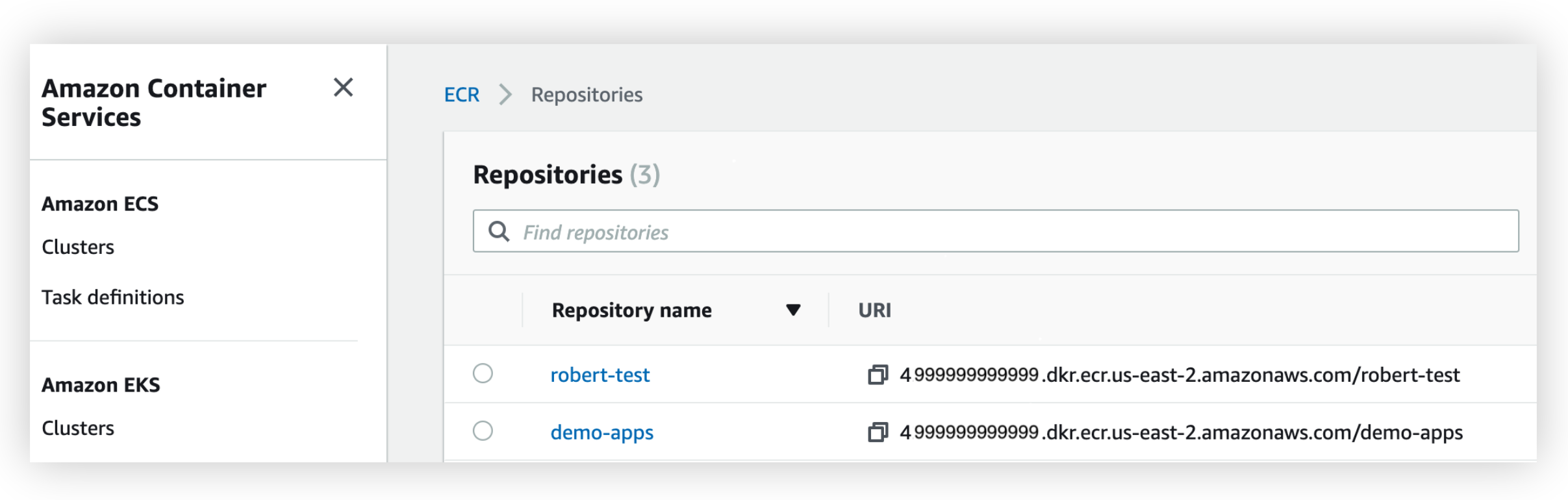The image size is (1568, 500).
Task: Close the Amazon Container Services side panel
Action: (x=343, y=87)
